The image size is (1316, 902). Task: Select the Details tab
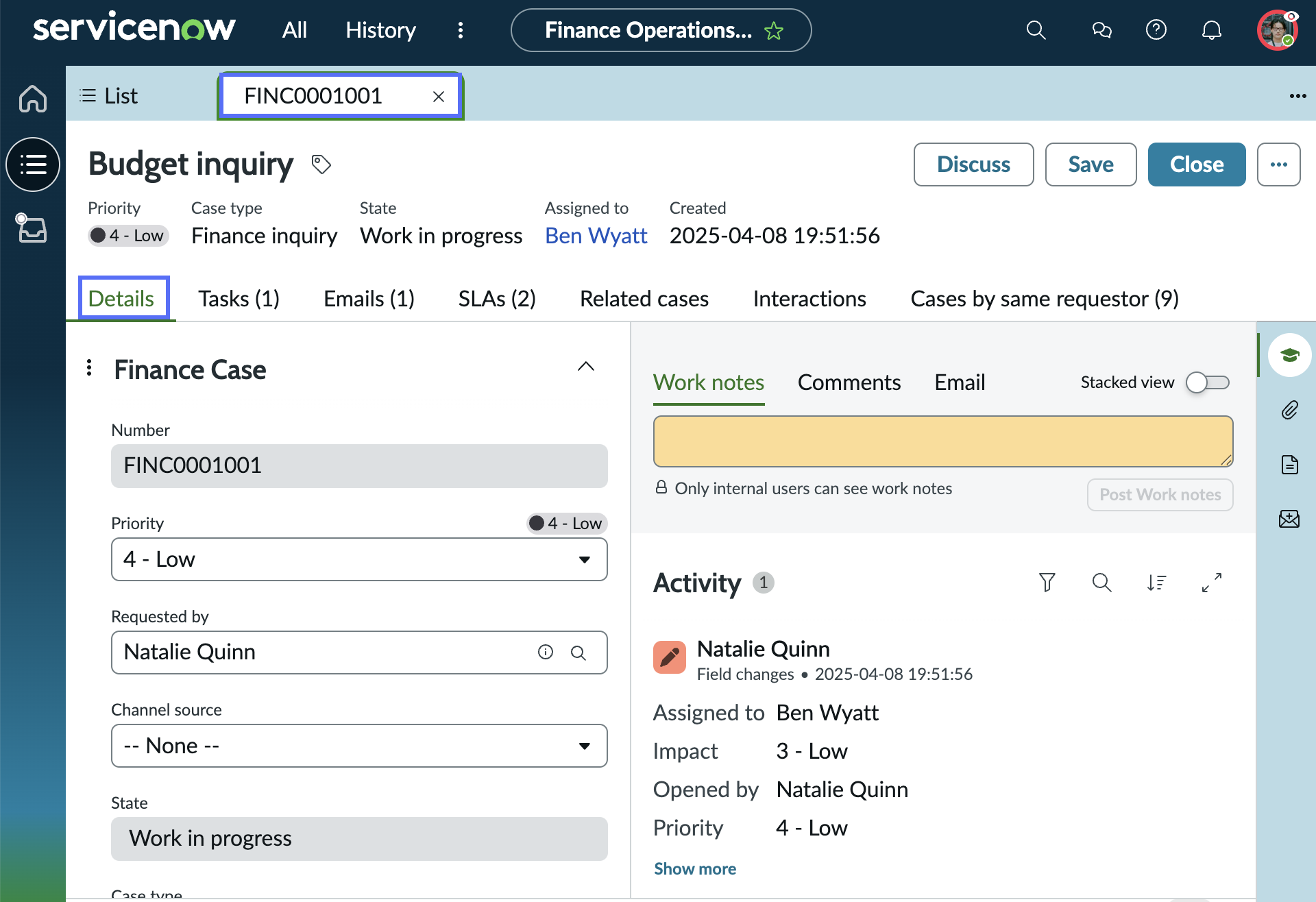(x=121, y=299)
